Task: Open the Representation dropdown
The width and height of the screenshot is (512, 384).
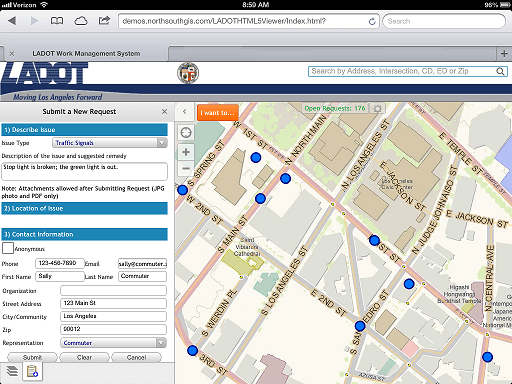Action: click(x=113, y=343)
